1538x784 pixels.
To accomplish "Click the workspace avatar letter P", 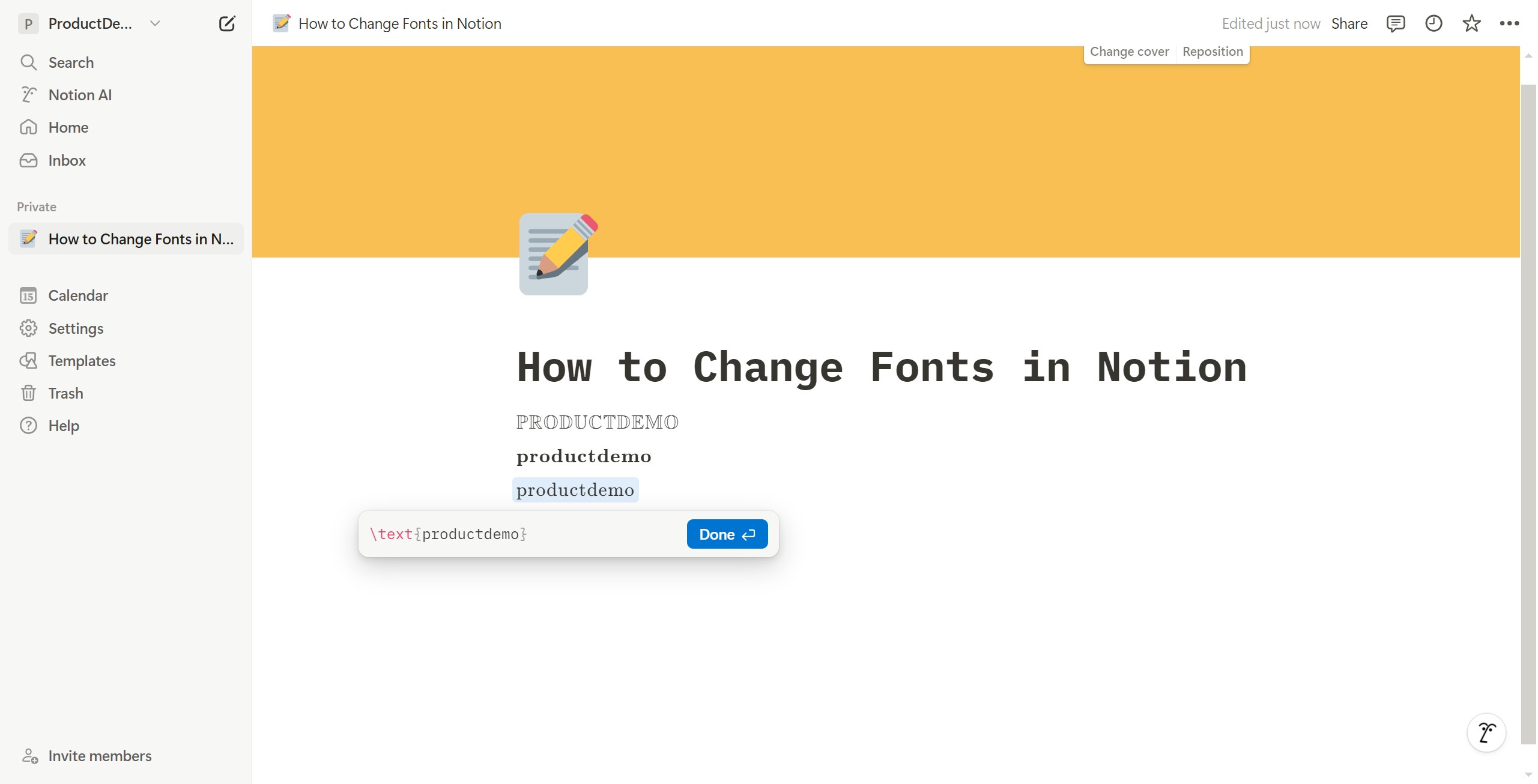I will click(28, 24).
